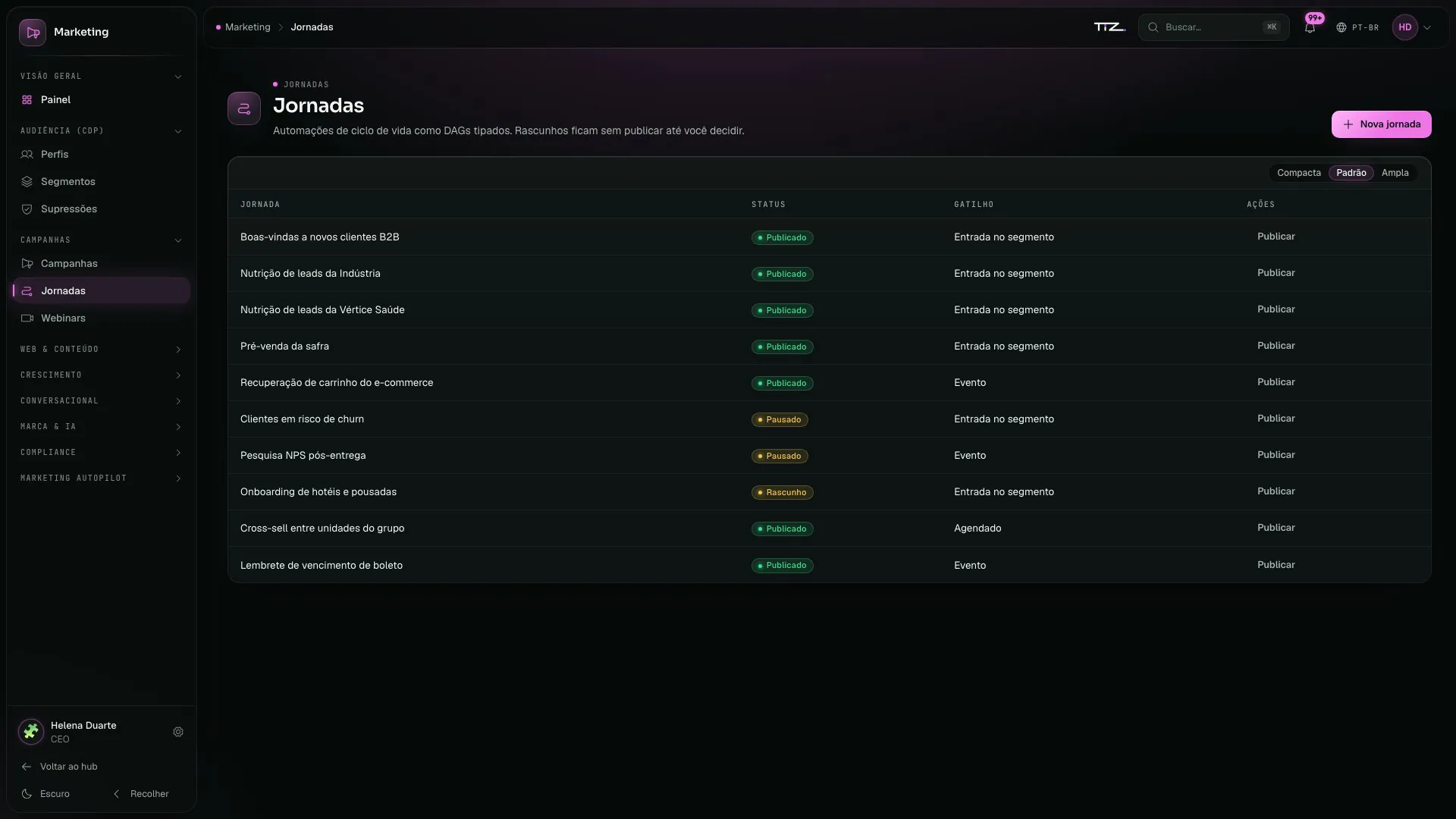The height and width of the screenshot is (819, 1456).
Task: Publish Pesquisa NPS pós-entrega journey
Action: tap(1276, 455)
